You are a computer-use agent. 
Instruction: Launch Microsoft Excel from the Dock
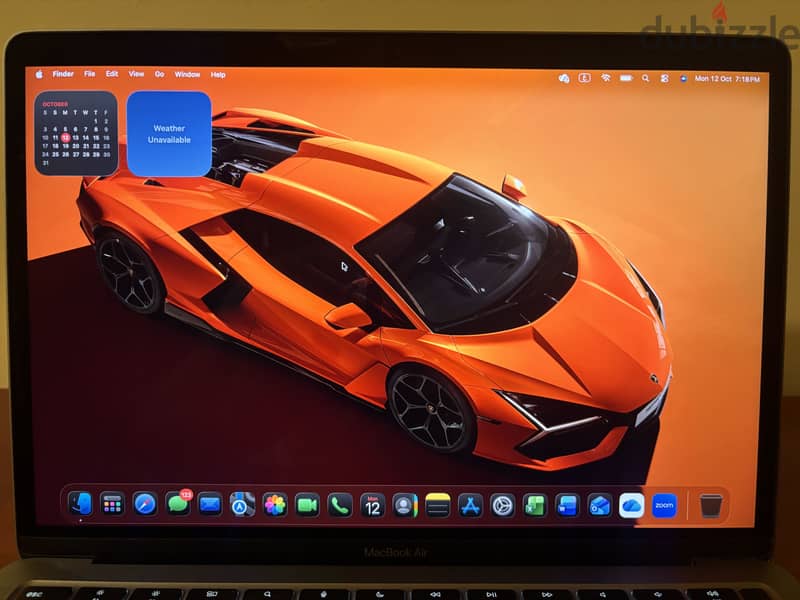coord(535,505)
